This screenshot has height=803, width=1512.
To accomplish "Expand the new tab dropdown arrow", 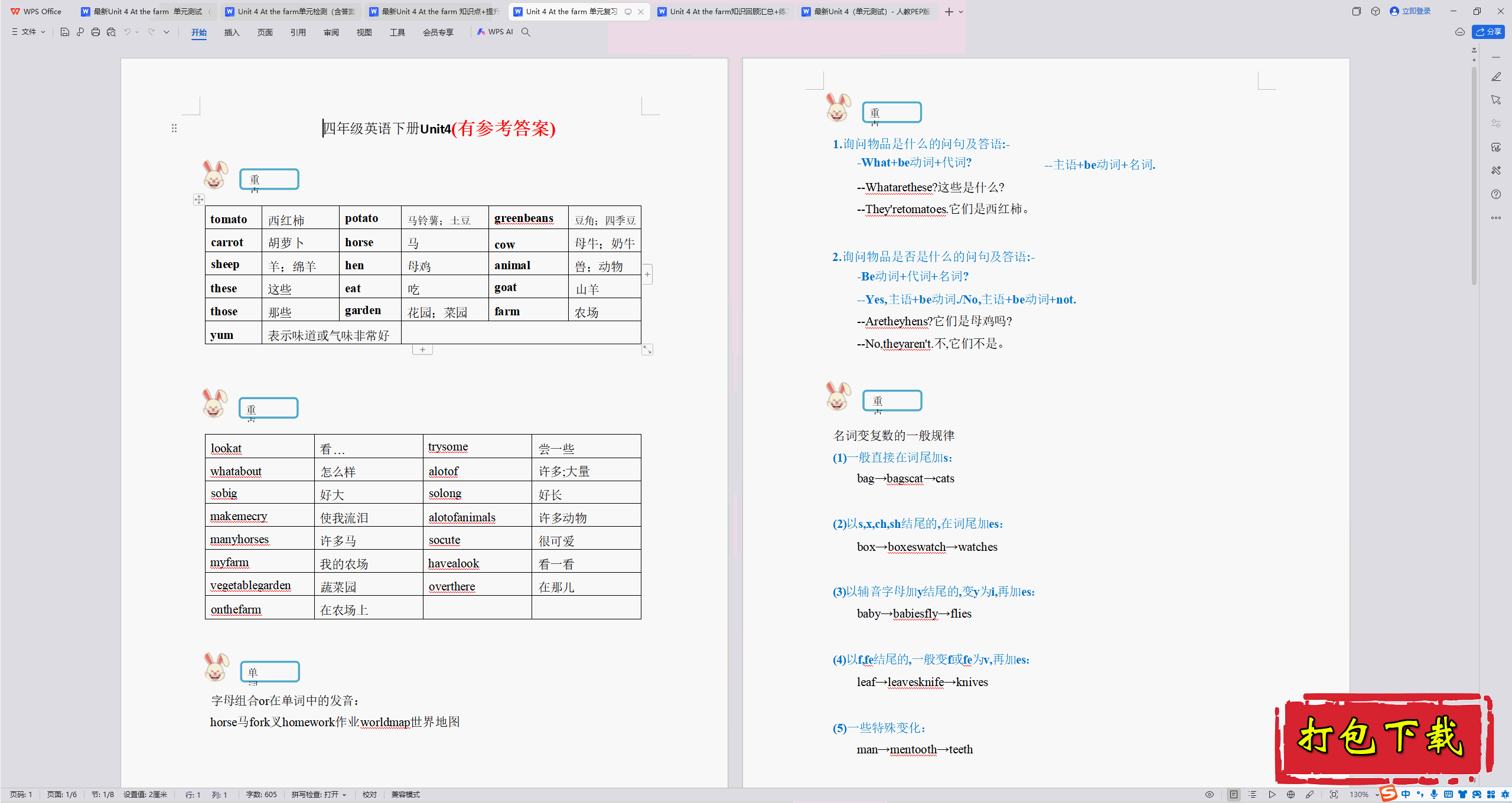I will (x=961, y=11).
